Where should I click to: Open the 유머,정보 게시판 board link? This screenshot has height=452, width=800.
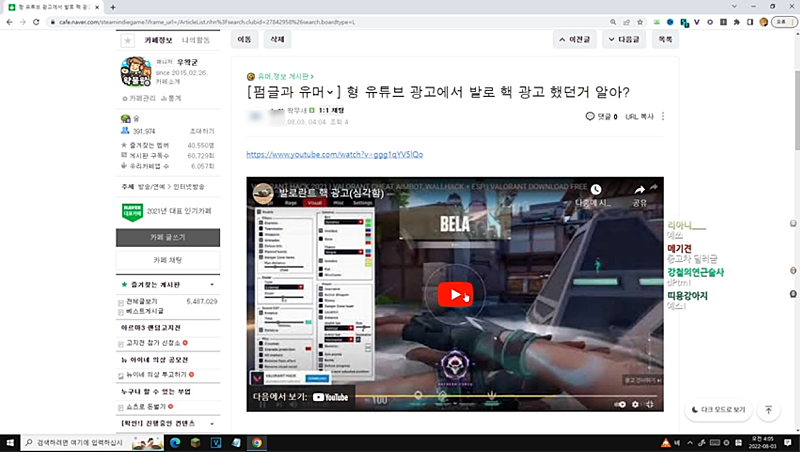point(285,76)
